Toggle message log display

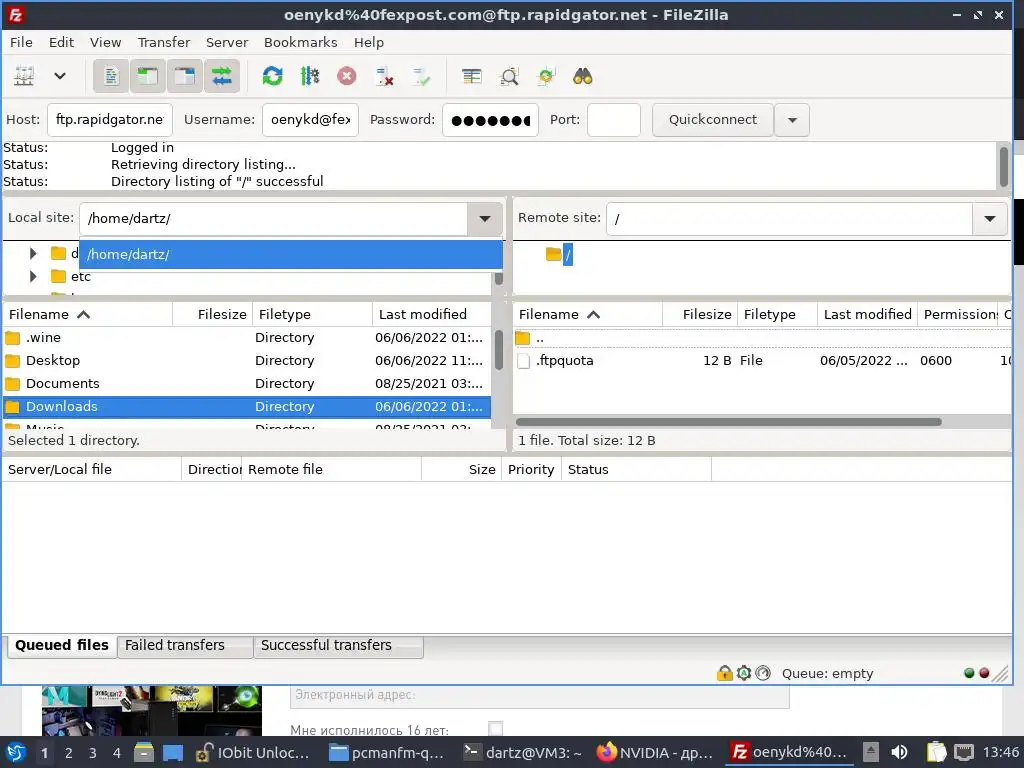point(111,76)
